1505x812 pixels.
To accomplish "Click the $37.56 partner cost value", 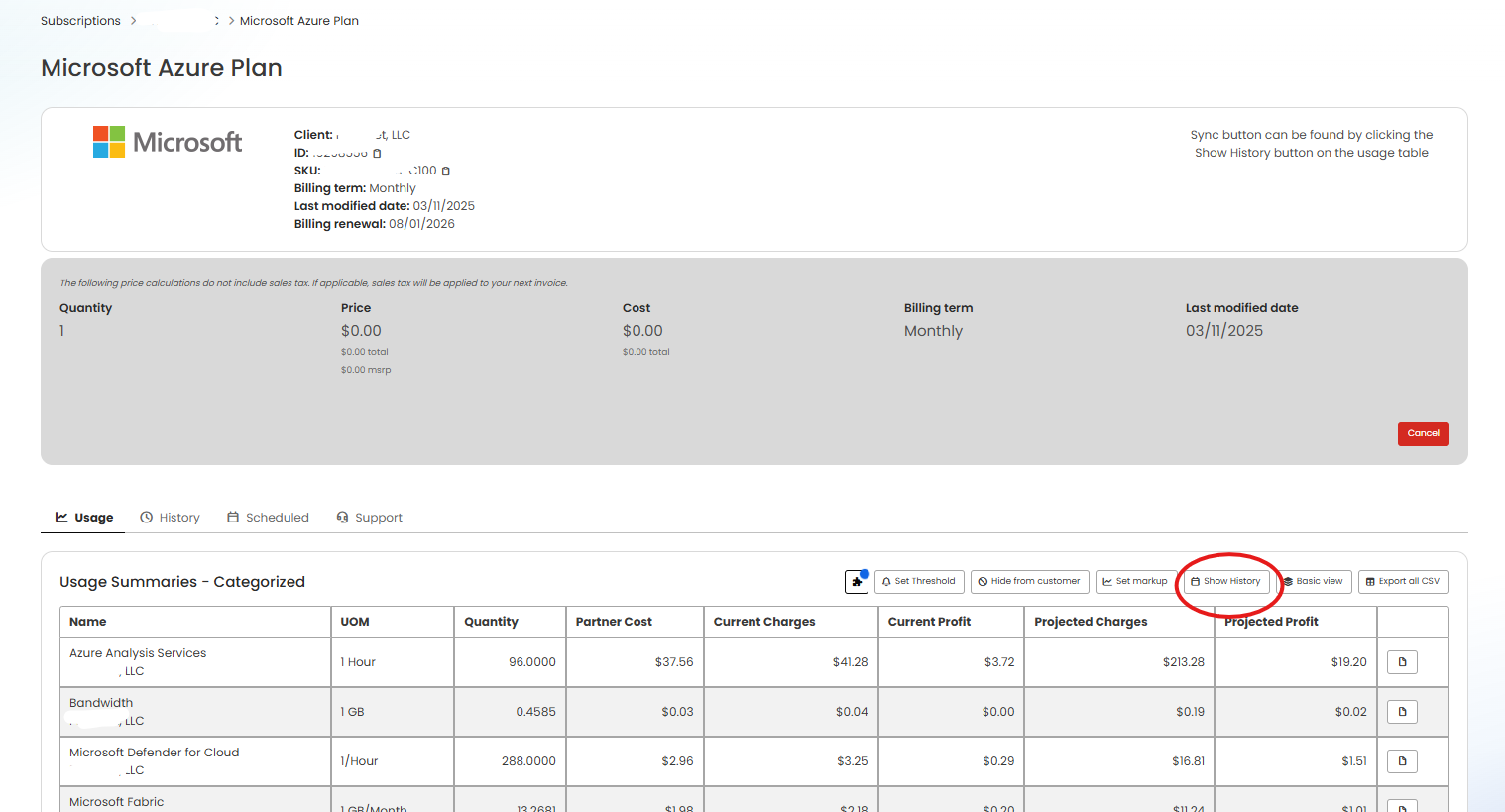I will click(674, 662).
